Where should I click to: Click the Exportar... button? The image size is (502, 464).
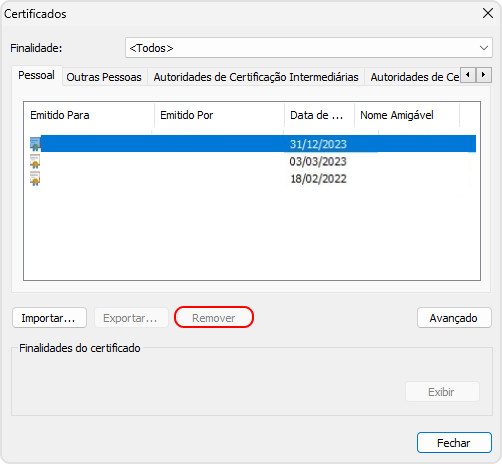(x=131, y=318)
